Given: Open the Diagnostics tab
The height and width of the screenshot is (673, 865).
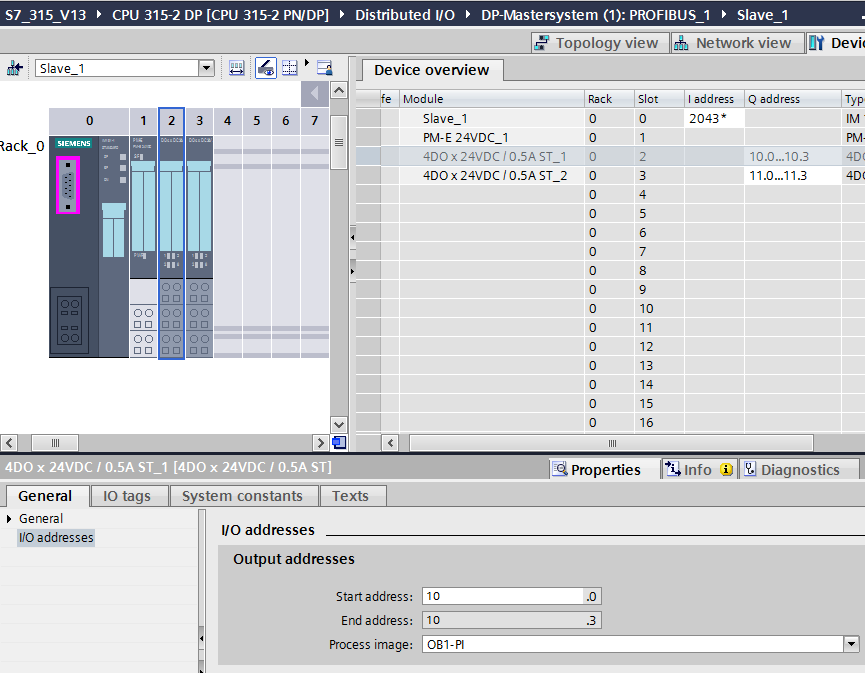Looking at the screenshot, I should [x=798, y=469].
